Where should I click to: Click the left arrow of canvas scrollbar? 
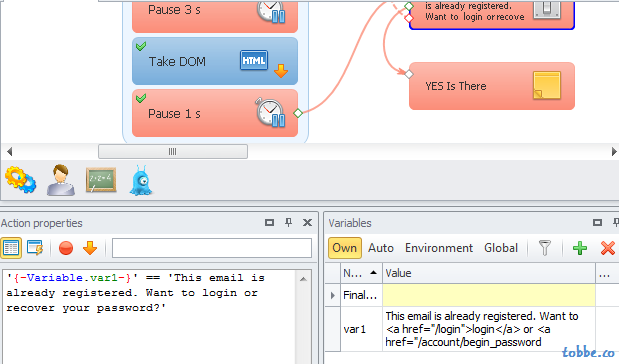(9, 152)
